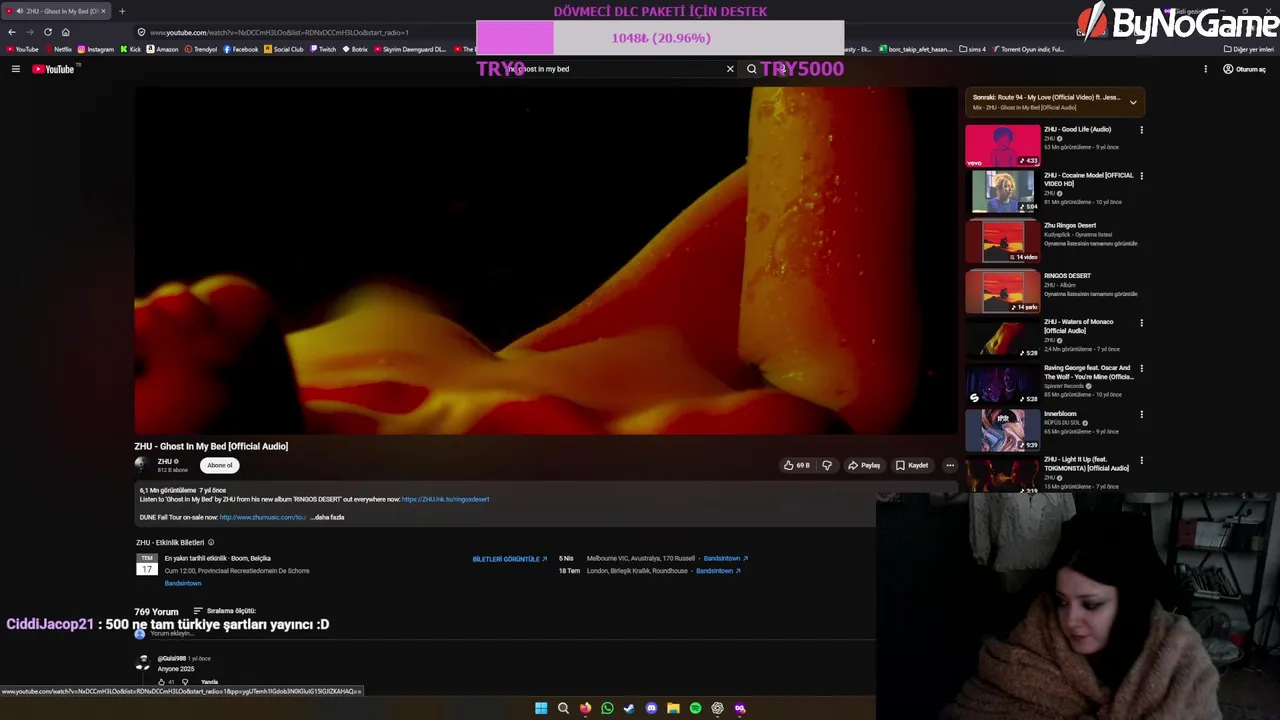
Task: Open Steam from the taskbar
Action: click(629, 708)
